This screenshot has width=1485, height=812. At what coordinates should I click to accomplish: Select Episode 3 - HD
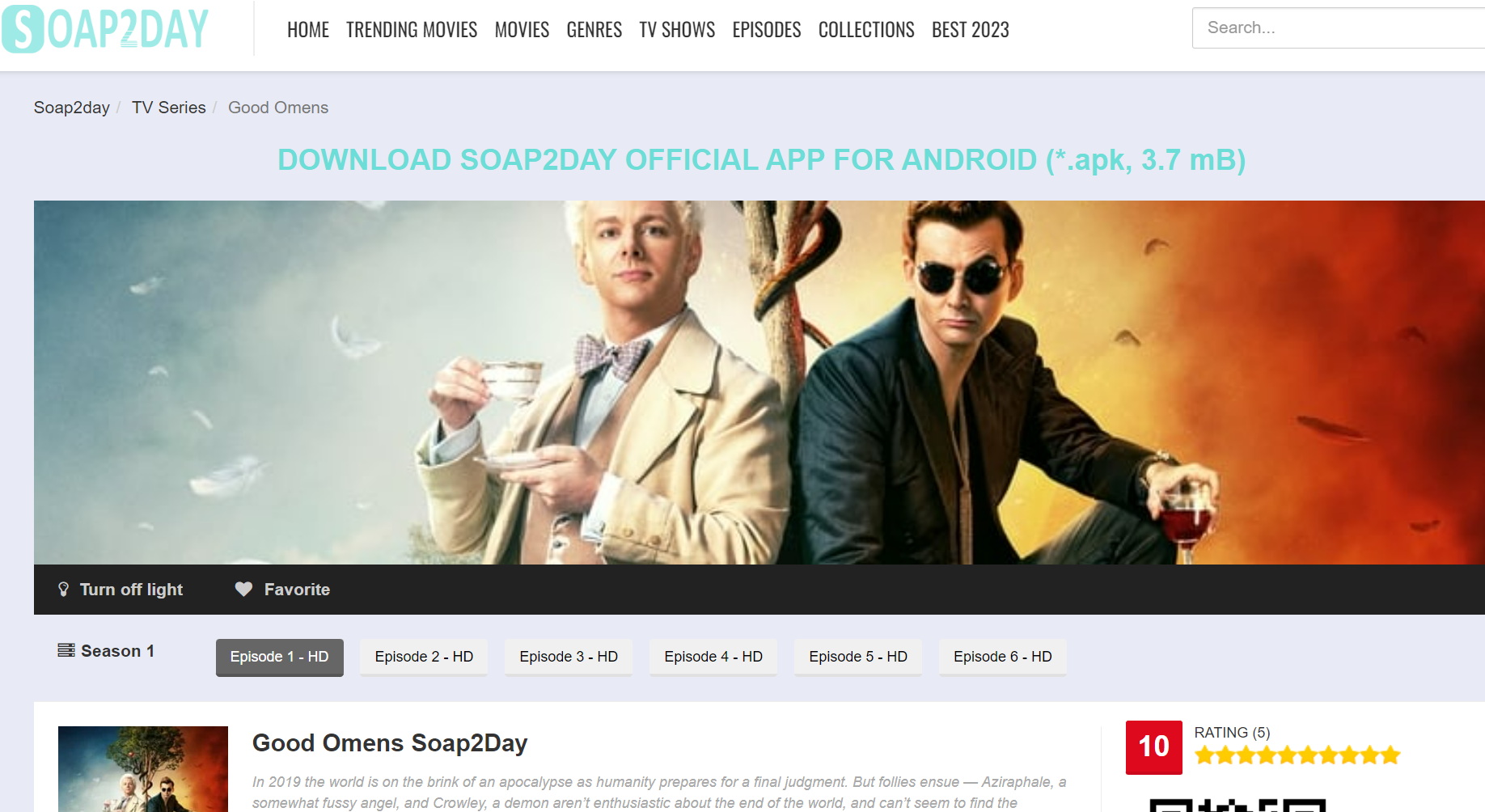[569, 657]
